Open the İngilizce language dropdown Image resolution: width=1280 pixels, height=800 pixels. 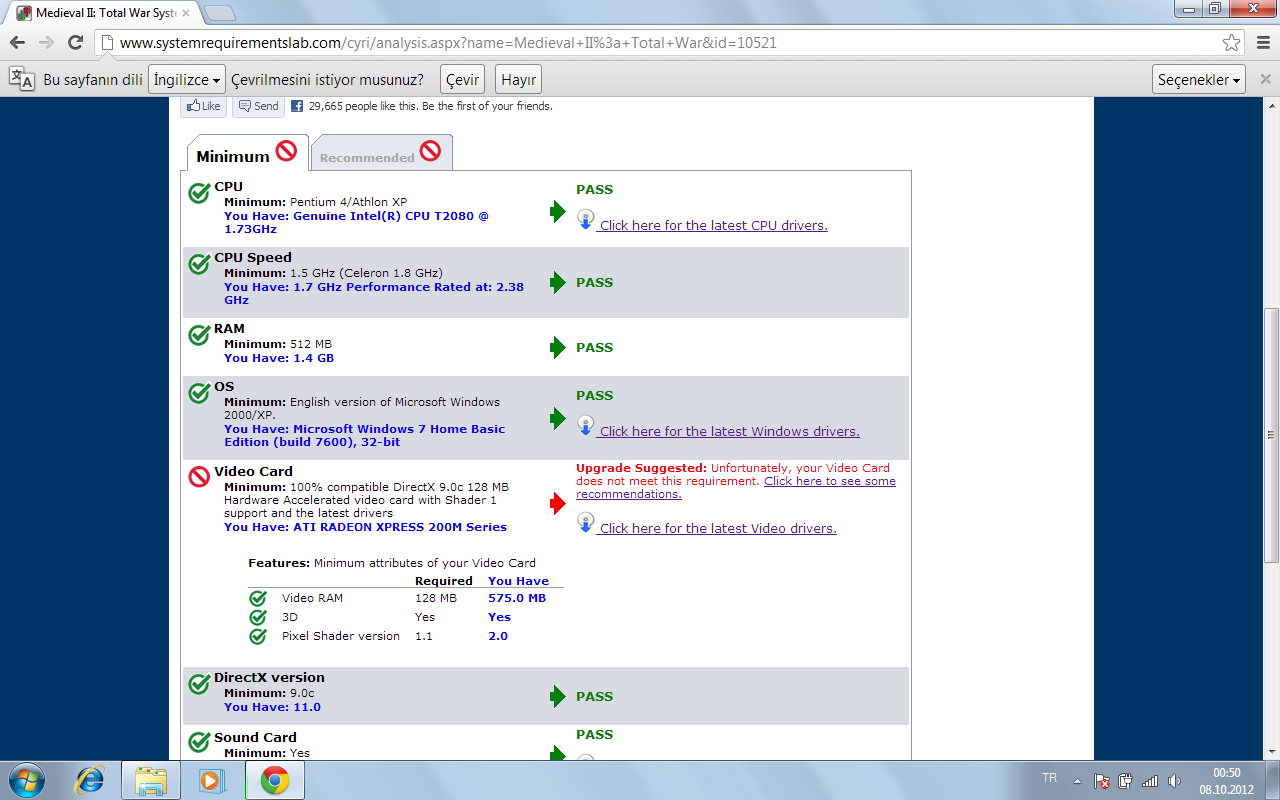click(187, 79)
